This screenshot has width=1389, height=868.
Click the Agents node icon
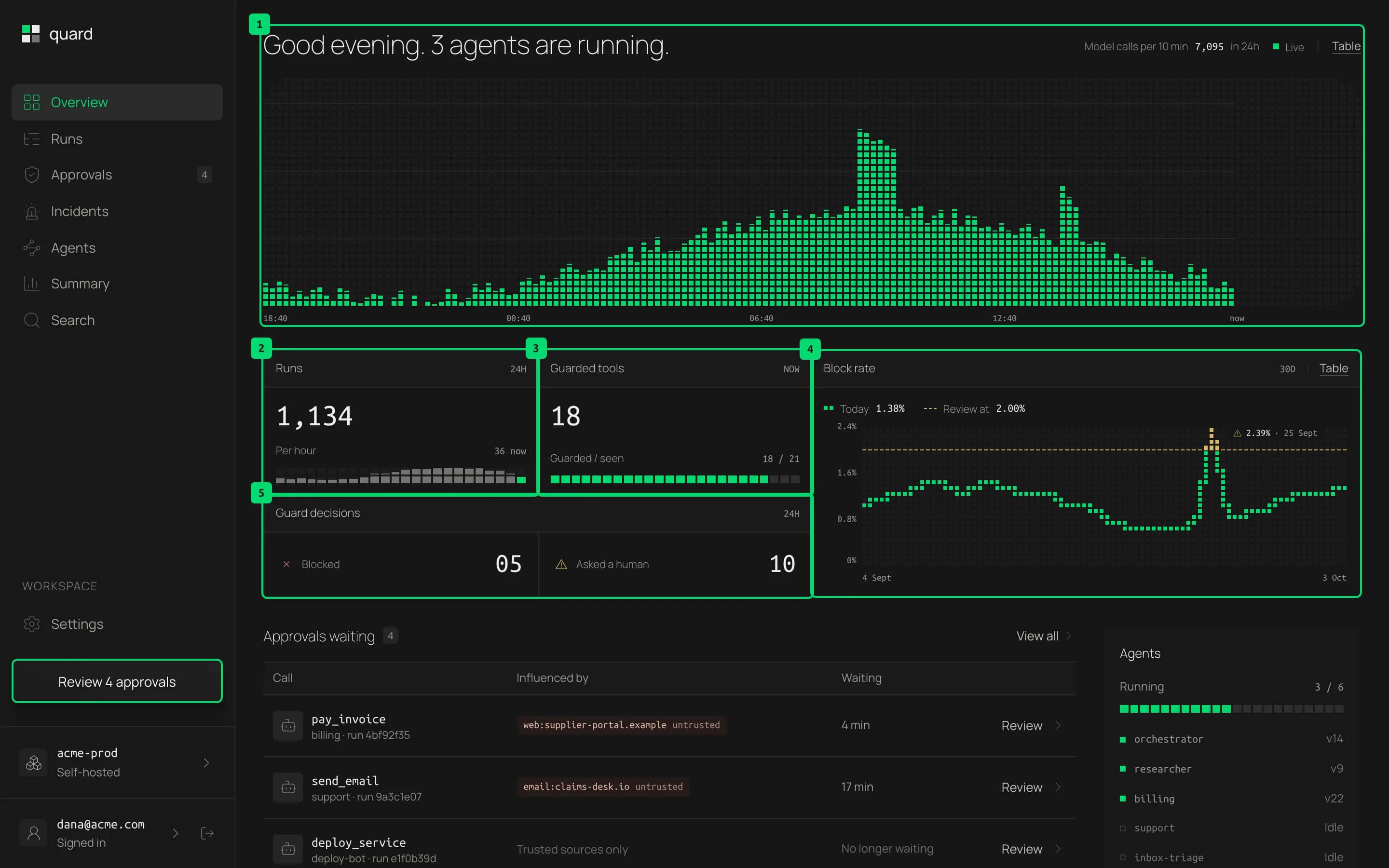(x=31, y=248)
